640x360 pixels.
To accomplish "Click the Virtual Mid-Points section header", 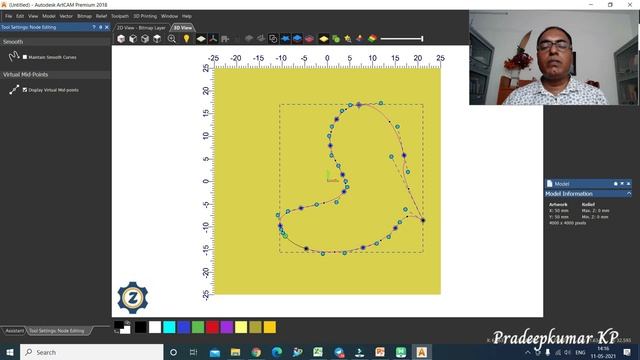I will click(55, 75).
